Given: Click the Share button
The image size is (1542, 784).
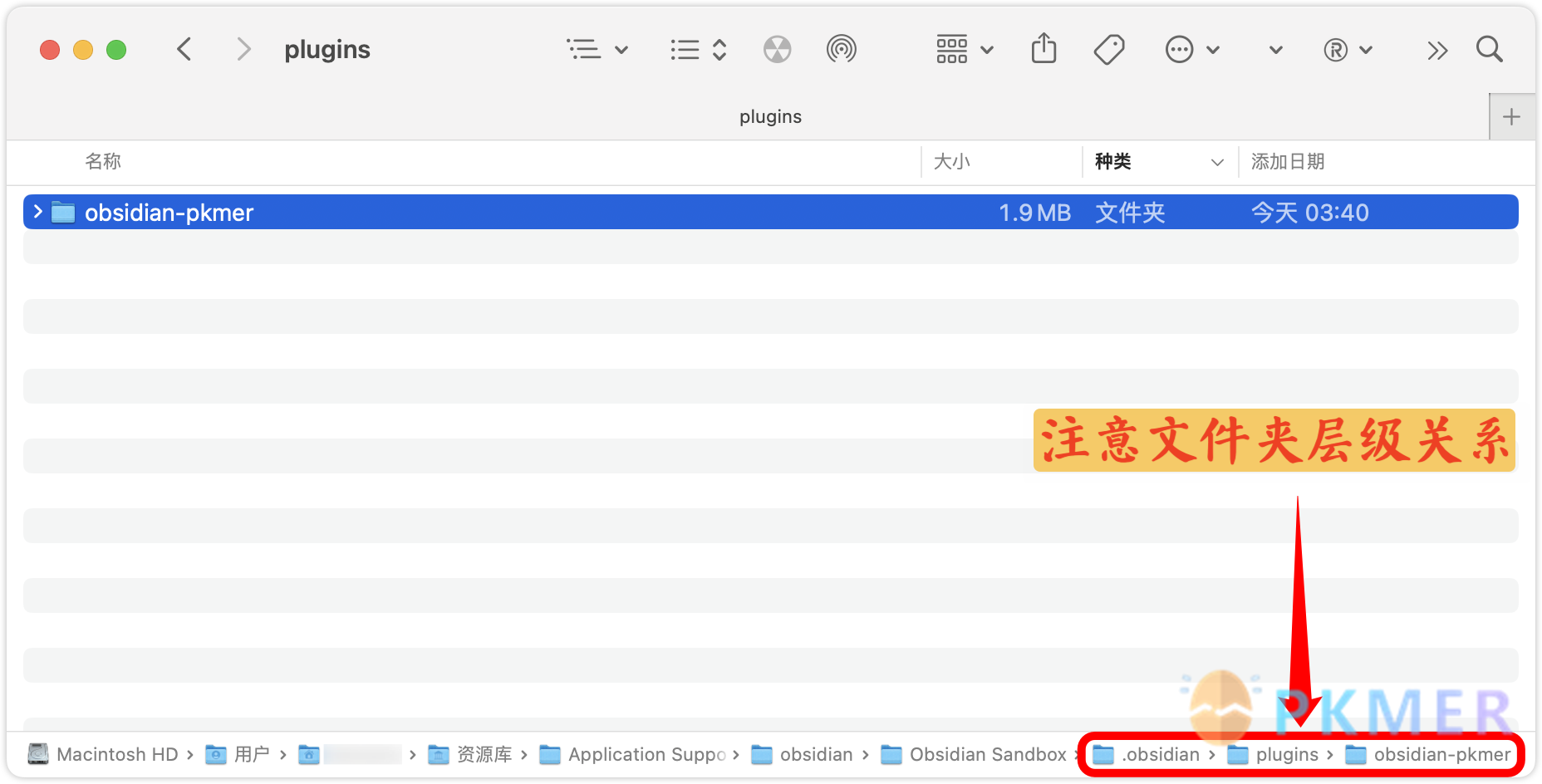Looking at the screenshot, I should click(1044, 49).
